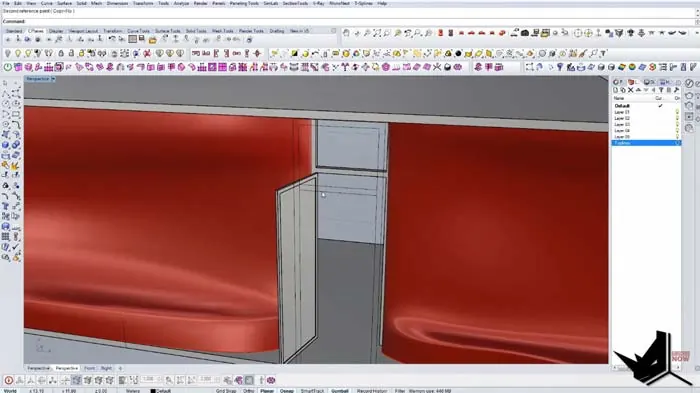Viewport: 700px width, 393px height.
Task: Toggle Record History in status bar
Action: (x=372, y=391)
